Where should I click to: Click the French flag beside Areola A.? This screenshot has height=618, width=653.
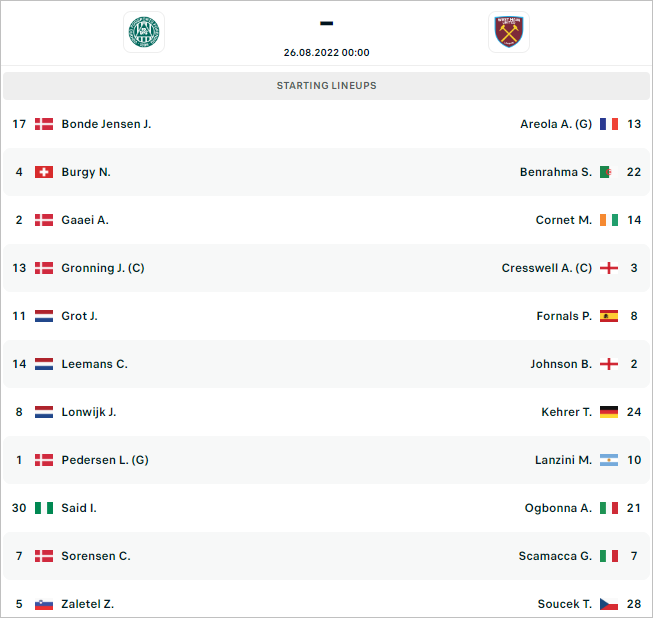[x=608, y=124]
